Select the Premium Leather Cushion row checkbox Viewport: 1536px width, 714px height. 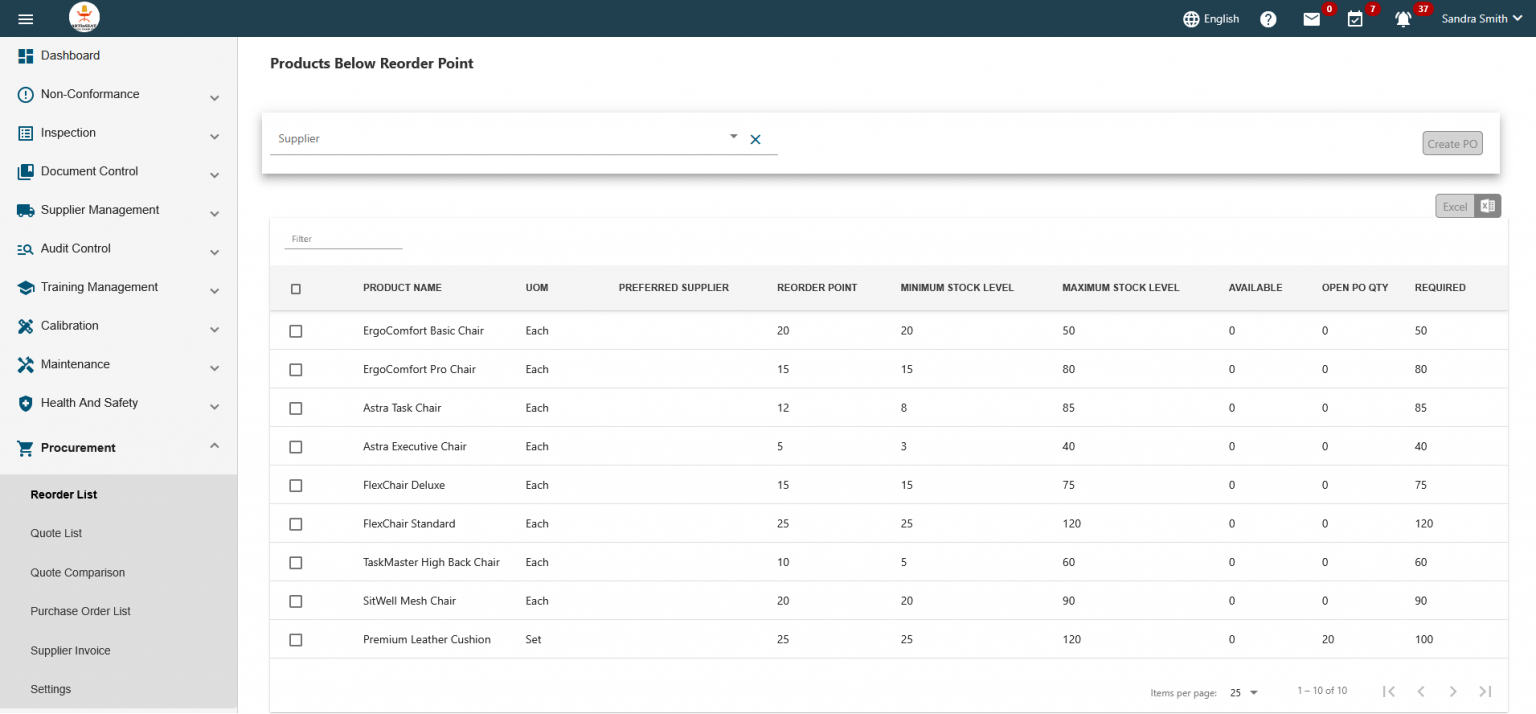295,639
